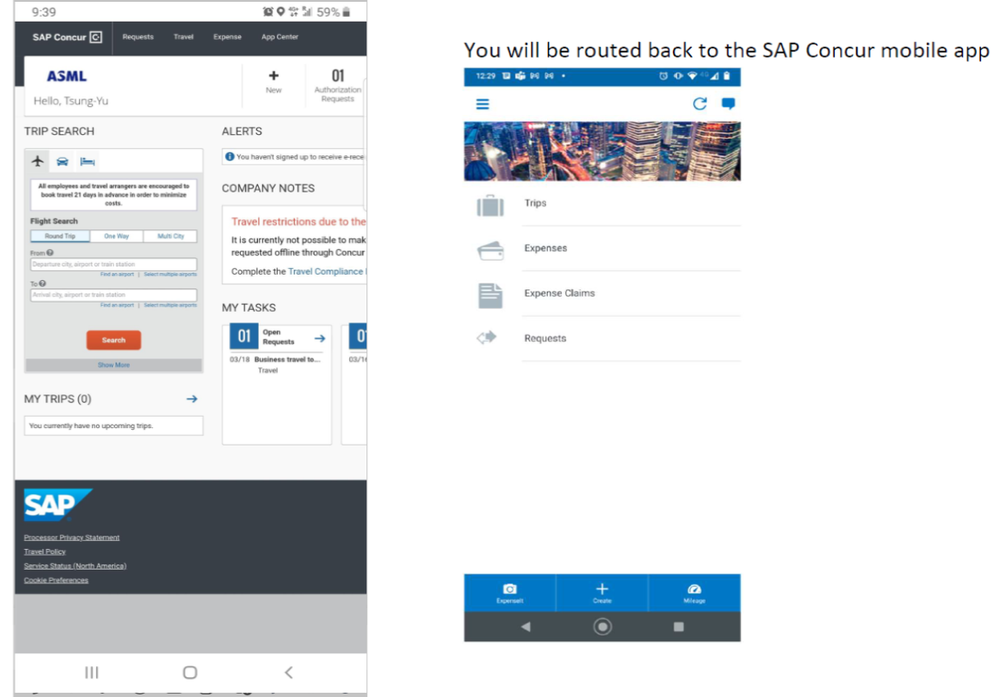Open the chat message icon

pos(728,104)
